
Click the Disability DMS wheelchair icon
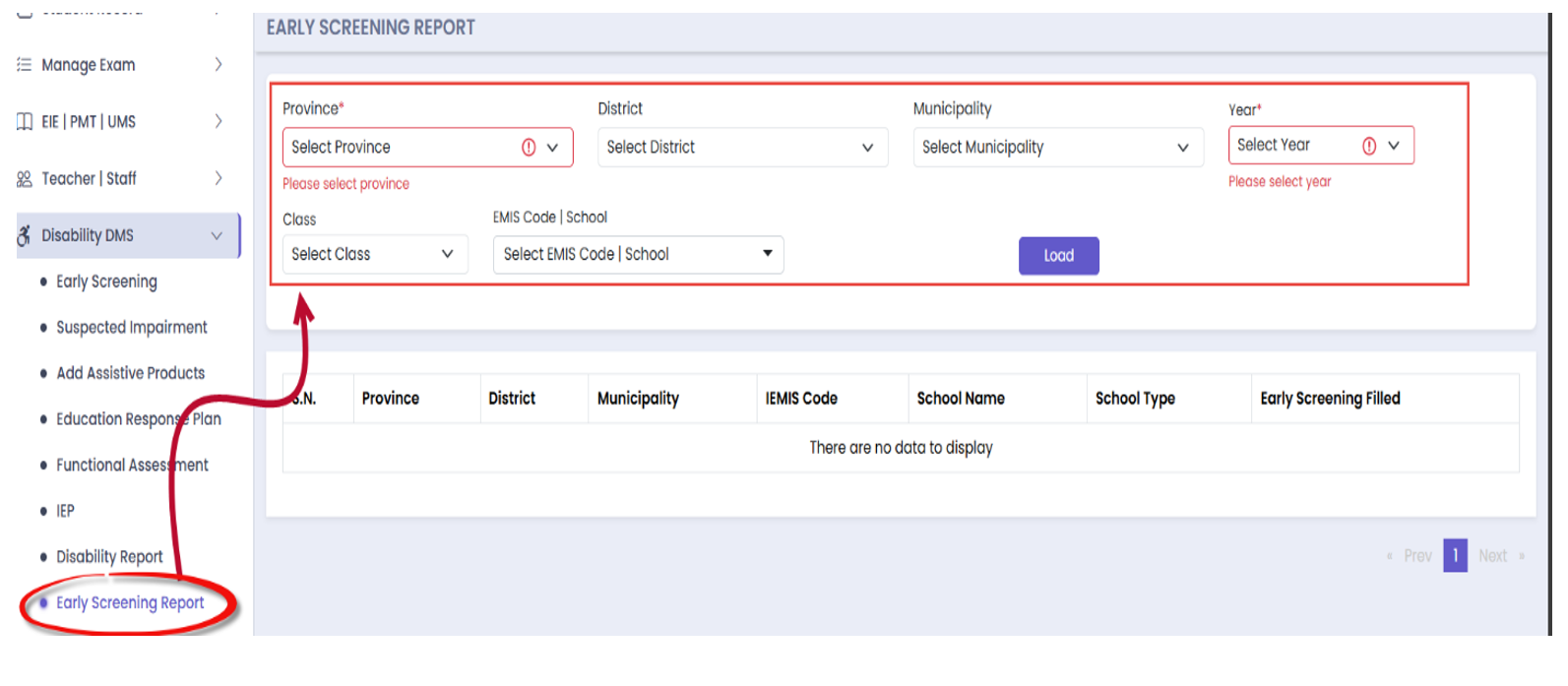coord(25,235)
